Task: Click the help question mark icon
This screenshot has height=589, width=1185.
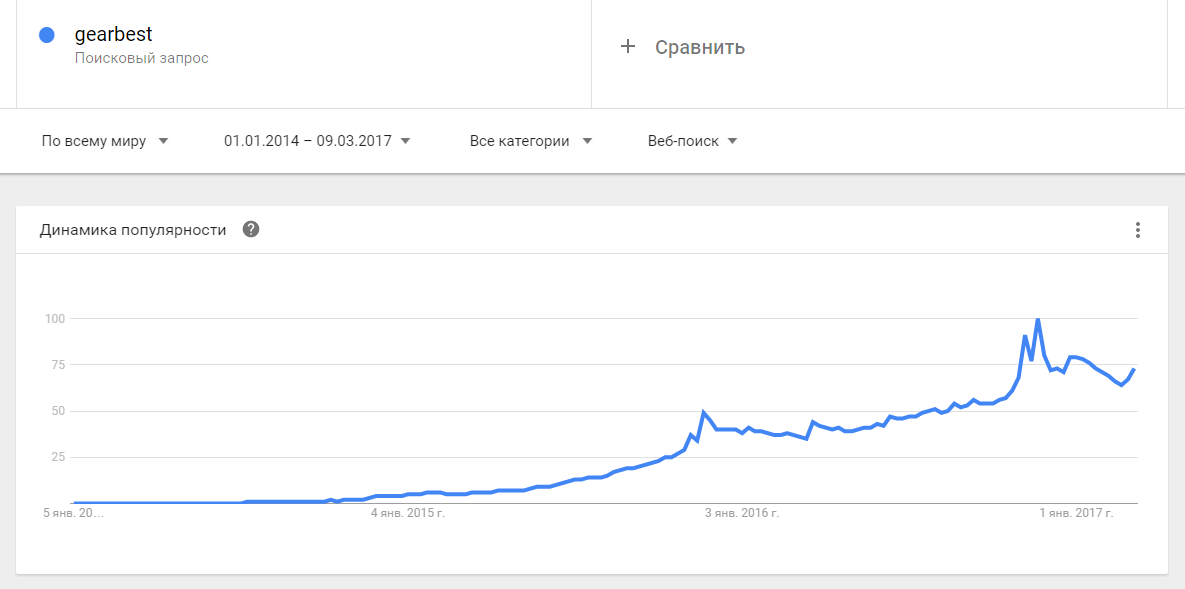Action: [x=251, y=230]
